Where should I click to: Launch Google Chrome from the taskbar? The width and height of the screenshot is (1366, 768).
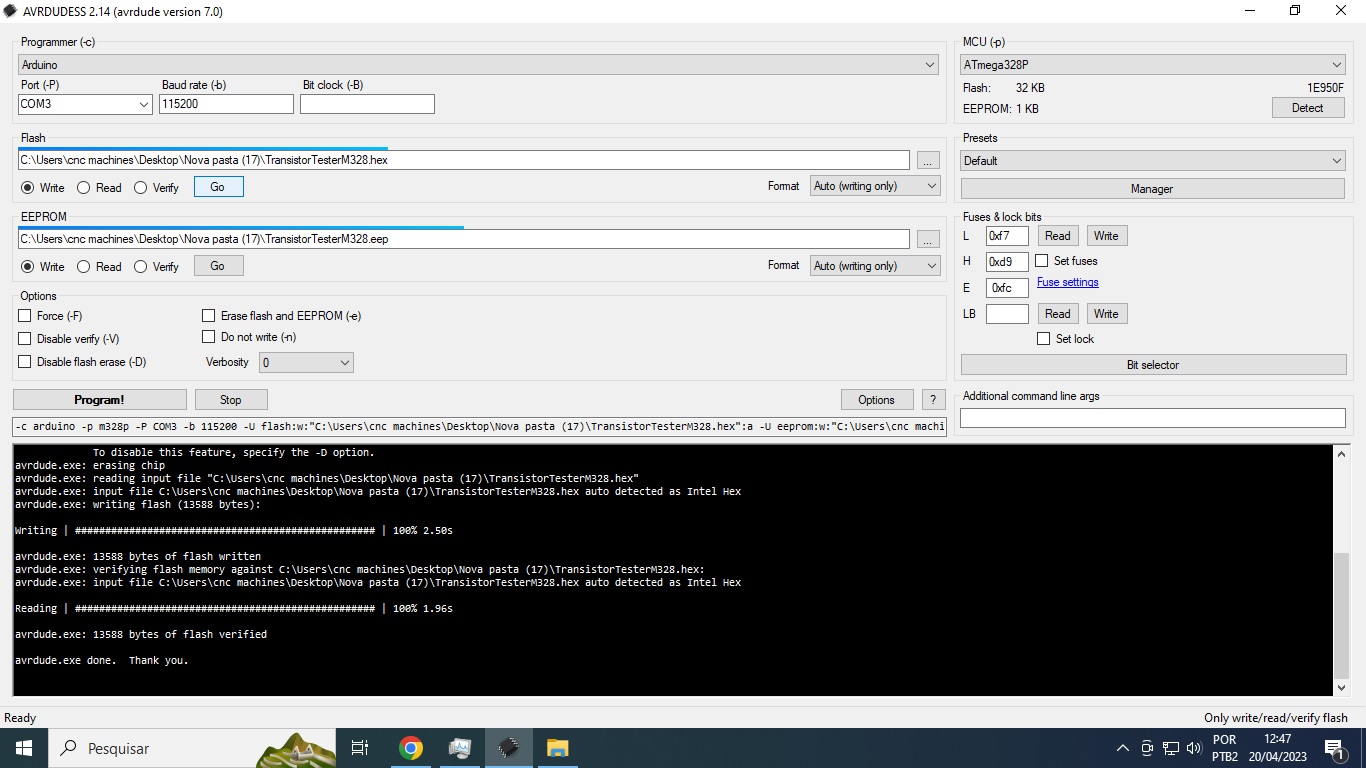[x=410, y=748]
